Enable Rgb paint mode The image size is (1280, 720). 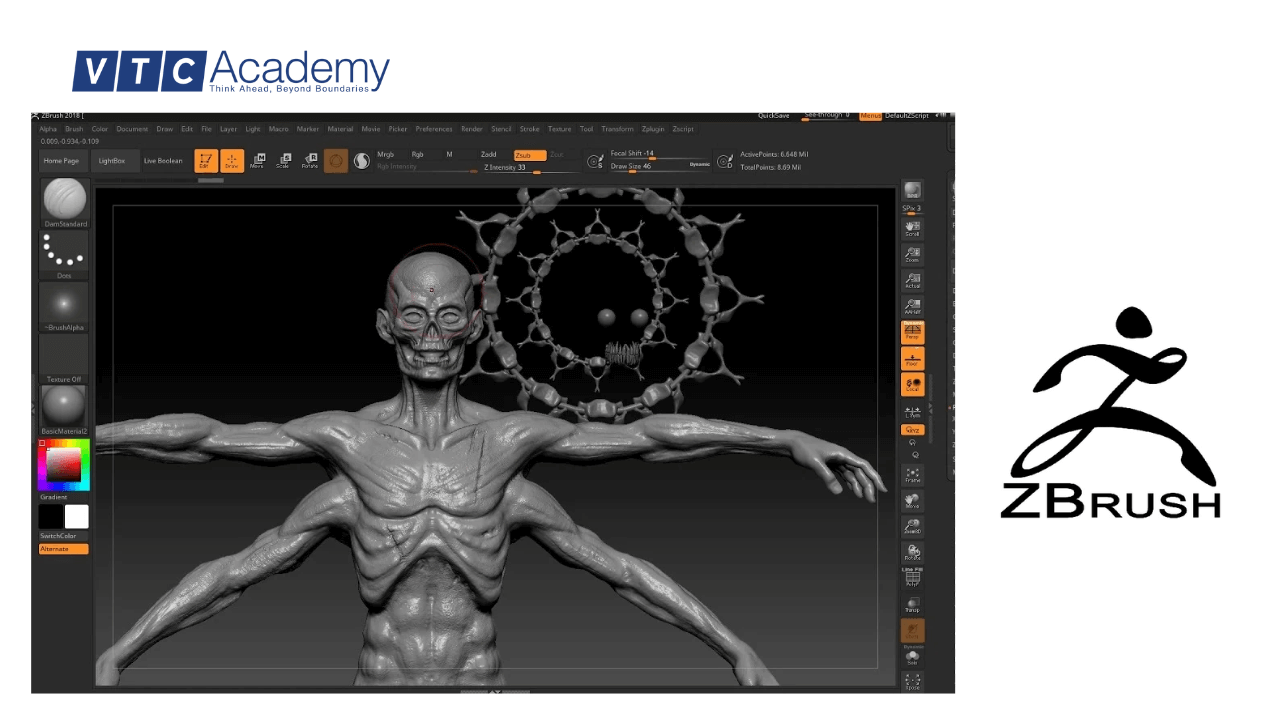click(418, 155)
